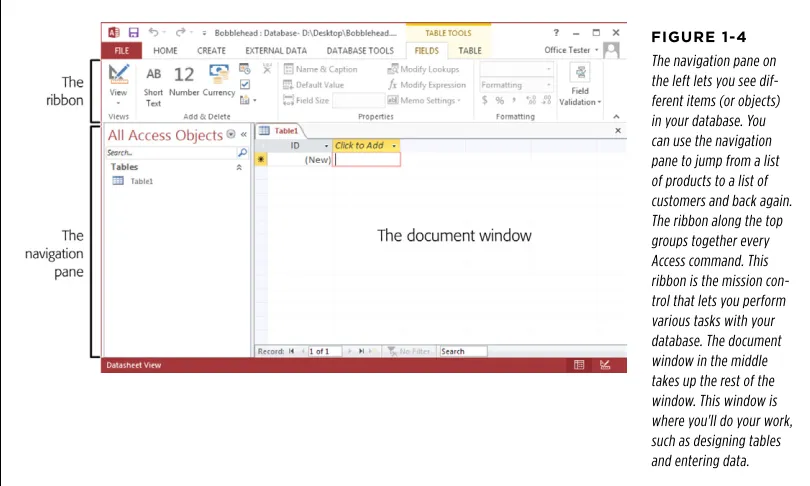Collapse the ribbon with the caret
Image resolution: width=810 pixels, height=486 pixels.
pyautogui.click(x=616, y=117)
